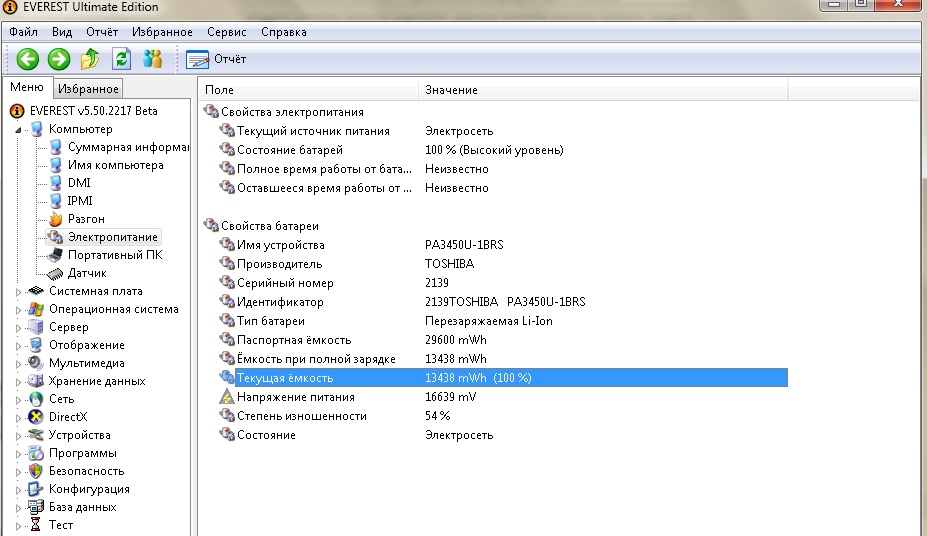Screen dimensions: 927x536
Task: Expand the Хранение данных node
Action: point(18,382)
